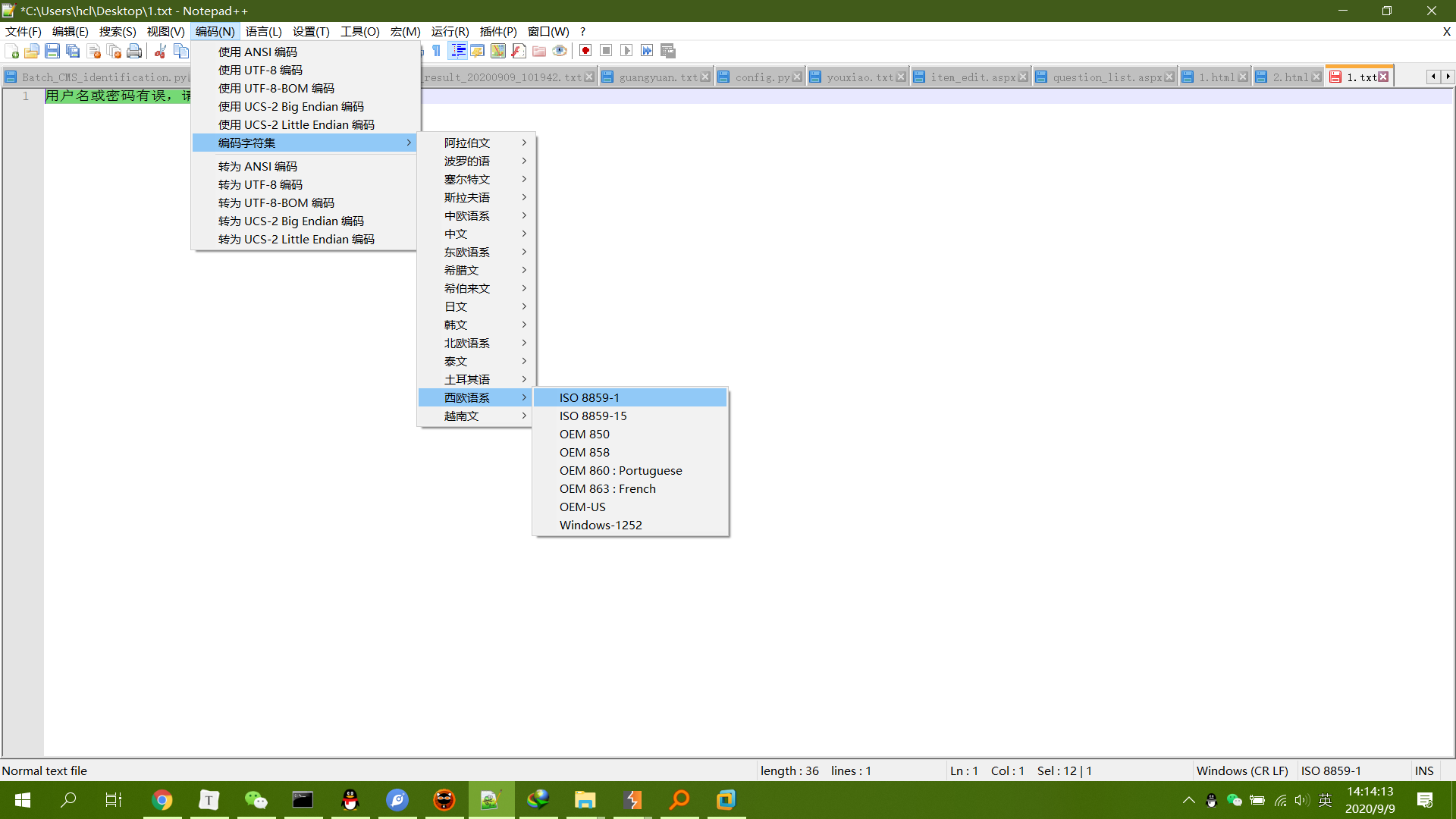Close the youxiao.txt tab
Screen dimensions: 1456x819
point(901,77)
